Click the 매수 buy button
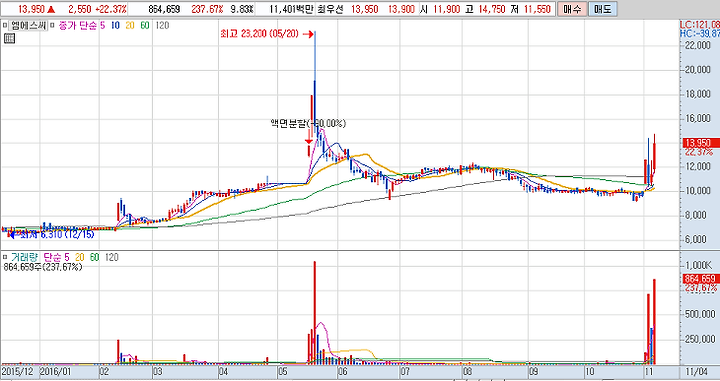 click(x=572, y=9)
